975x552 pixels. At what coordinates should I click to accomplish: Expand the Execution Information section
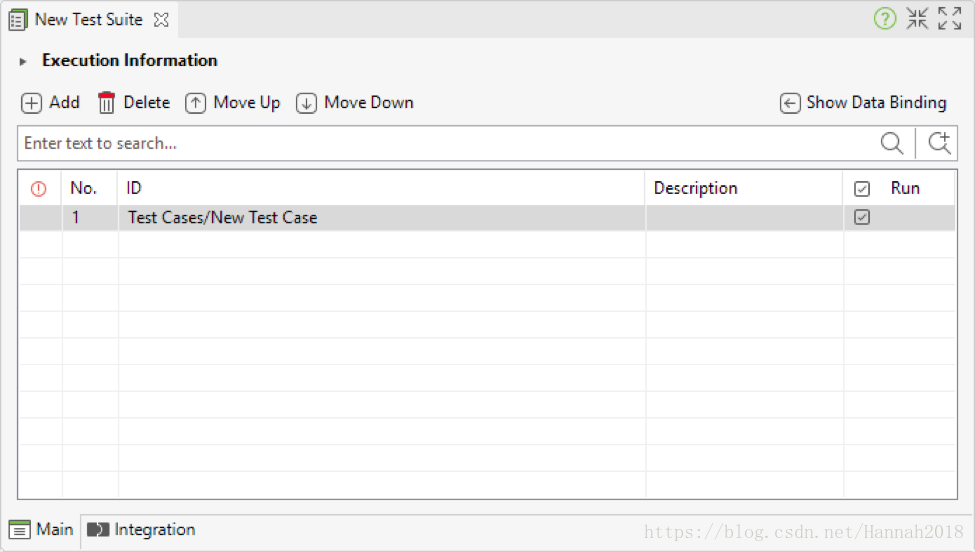[23, 62]
